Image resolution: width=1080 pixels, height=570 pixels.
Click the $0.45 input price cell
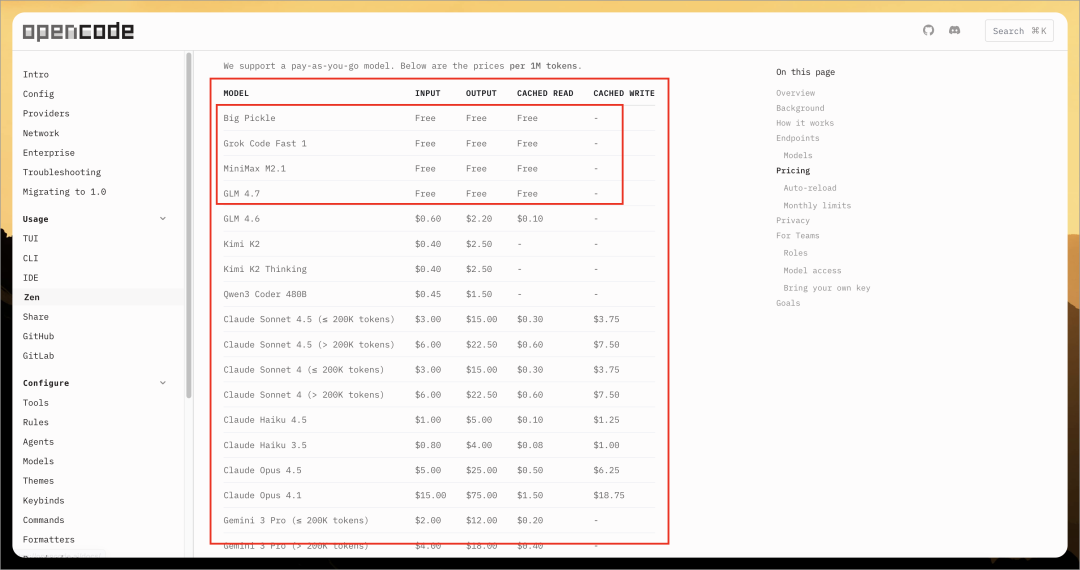[x=428, y=295]
